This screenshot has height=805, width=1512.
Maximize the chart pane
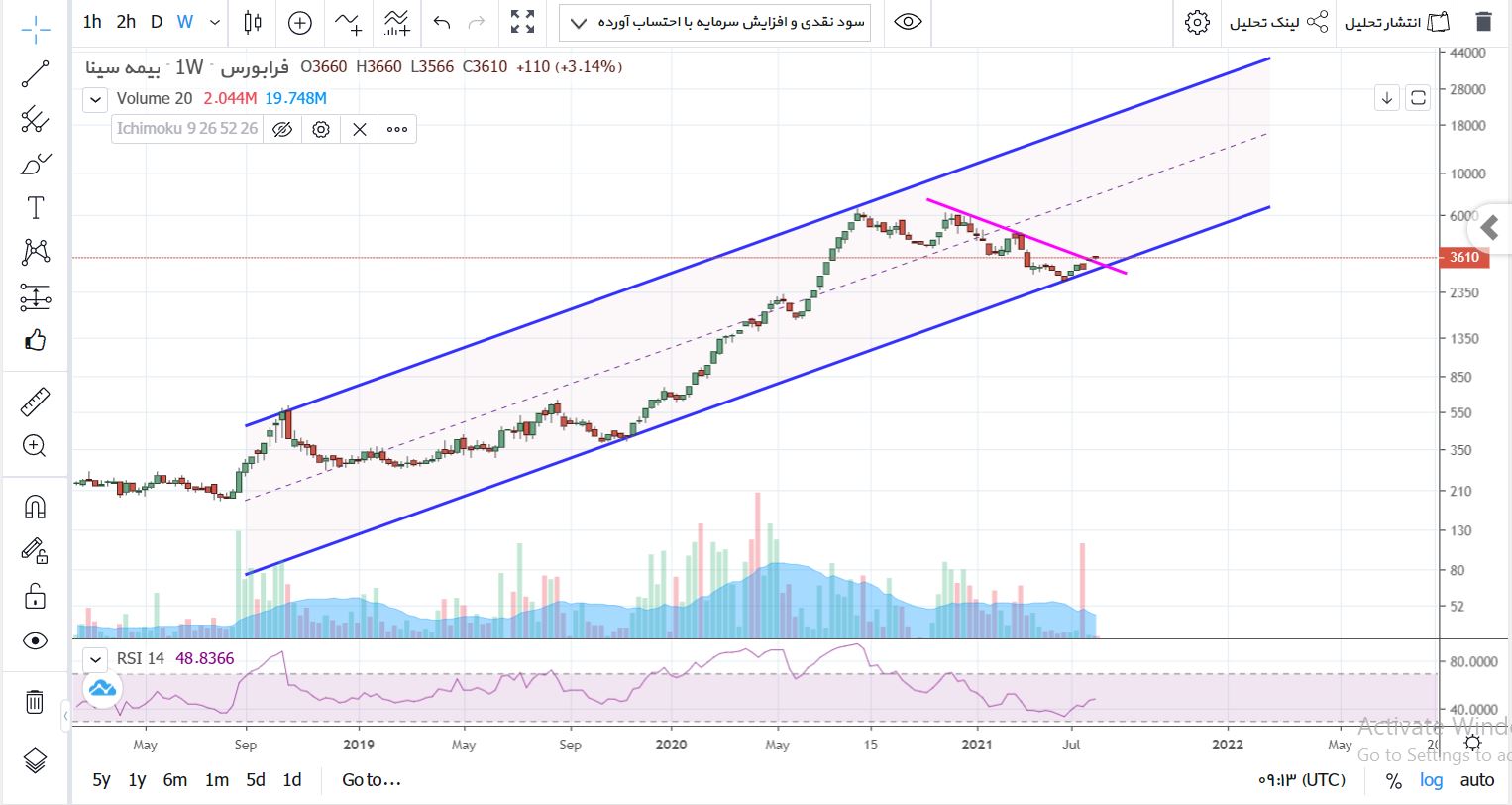(1418, 97)
